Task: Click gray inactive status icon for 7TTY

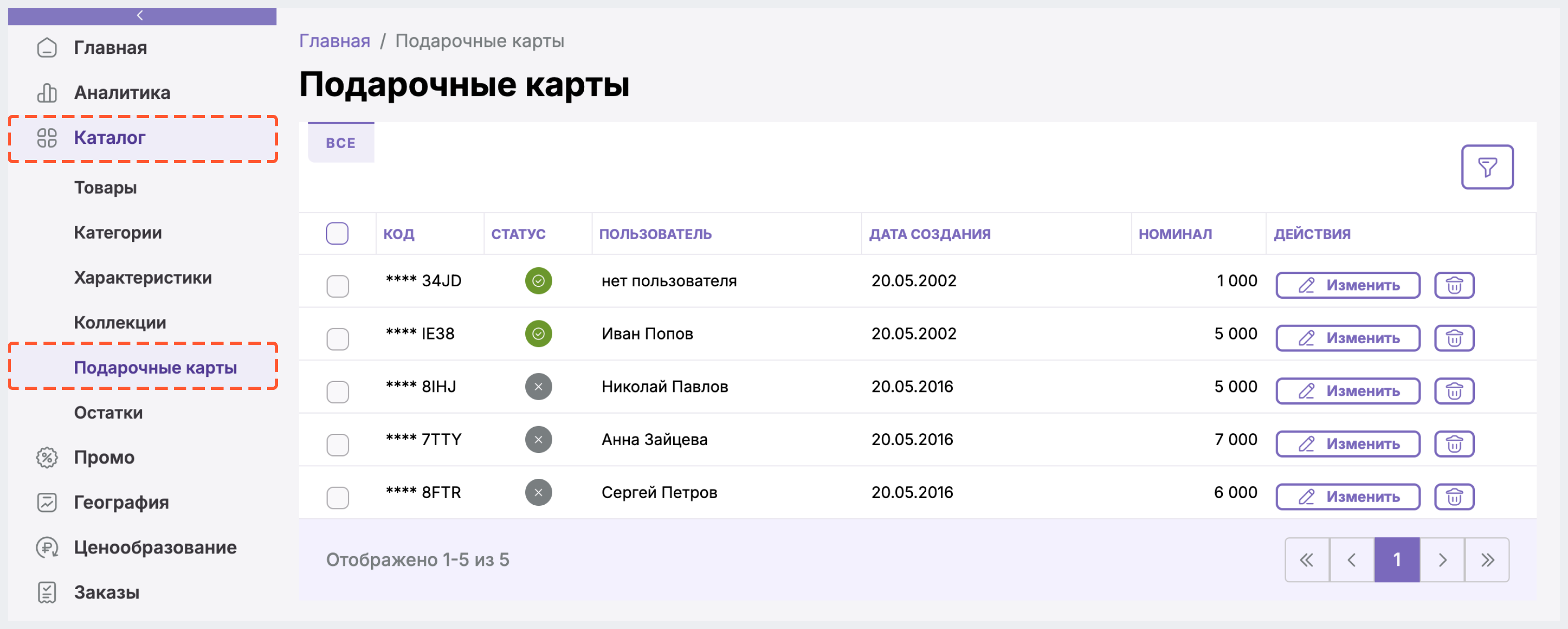Action: [x=538, y=440]
